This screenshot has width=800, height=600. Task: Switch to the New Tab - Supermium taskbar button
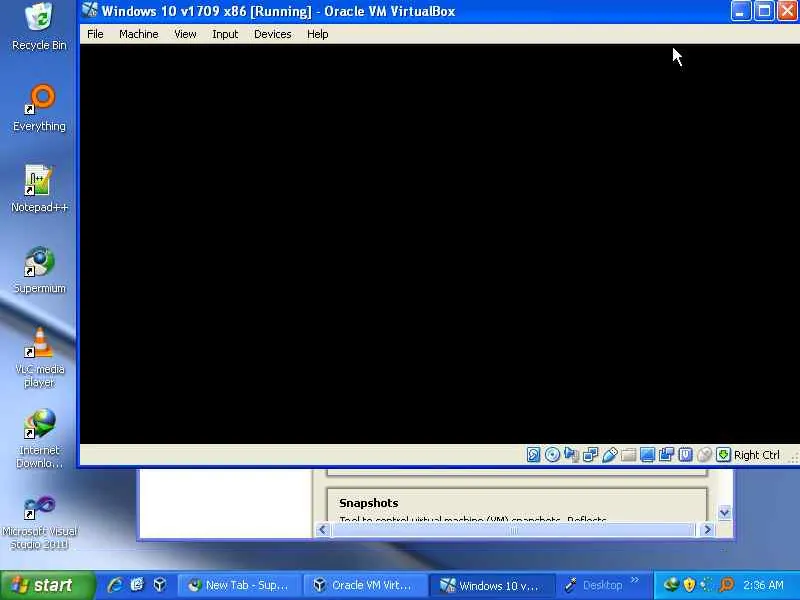[239, 586]
